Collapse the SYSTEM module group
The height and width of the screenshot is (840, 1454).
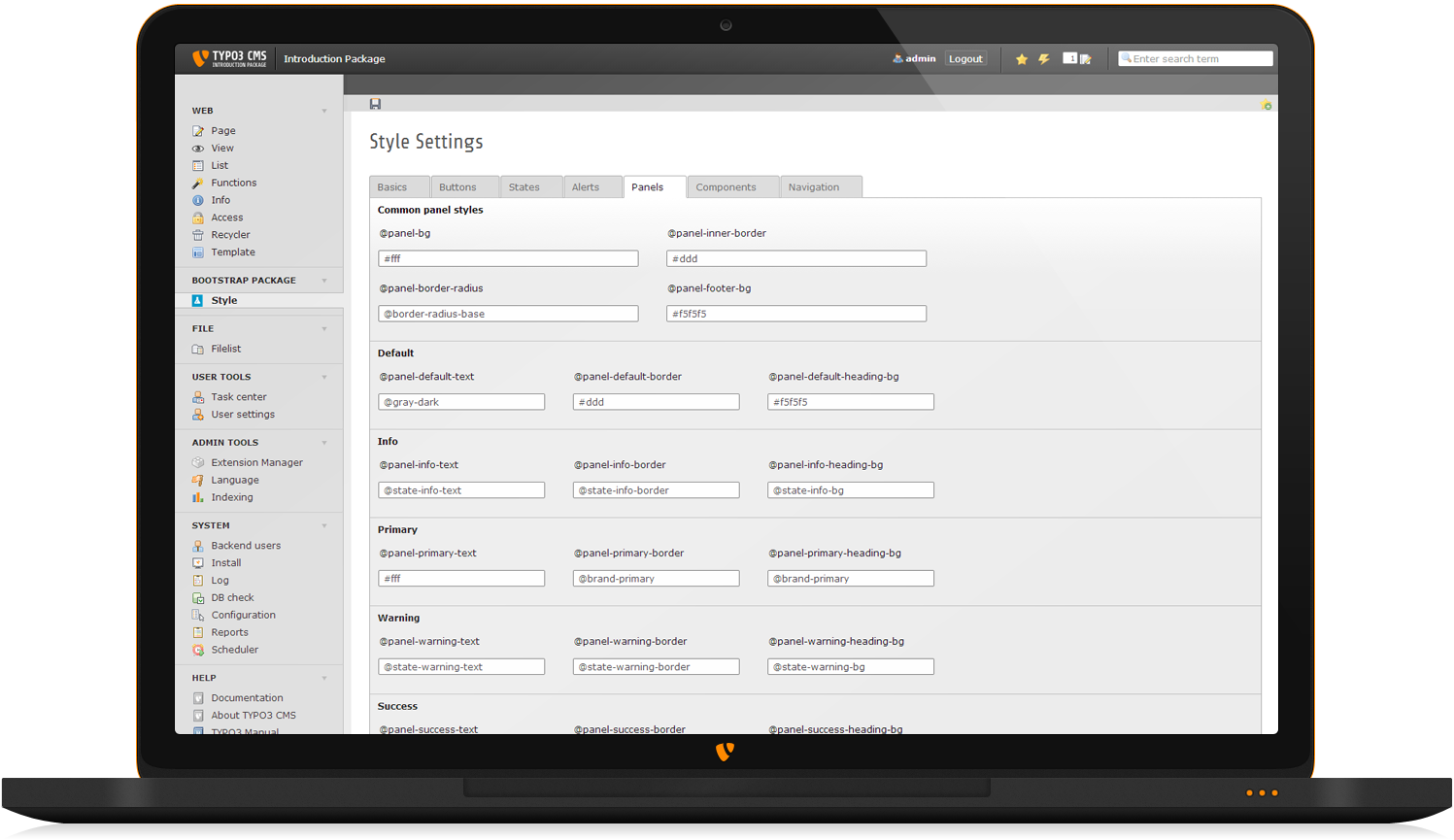[x=324, y=525]
